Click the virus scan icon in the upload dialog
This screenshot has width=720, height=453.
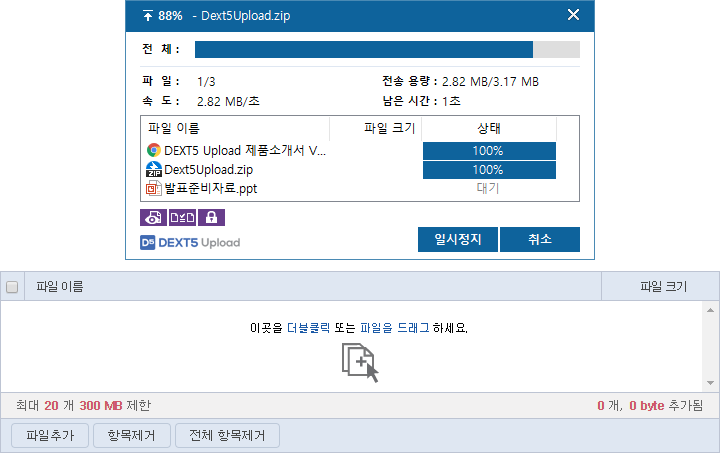(x=153, y=217)
